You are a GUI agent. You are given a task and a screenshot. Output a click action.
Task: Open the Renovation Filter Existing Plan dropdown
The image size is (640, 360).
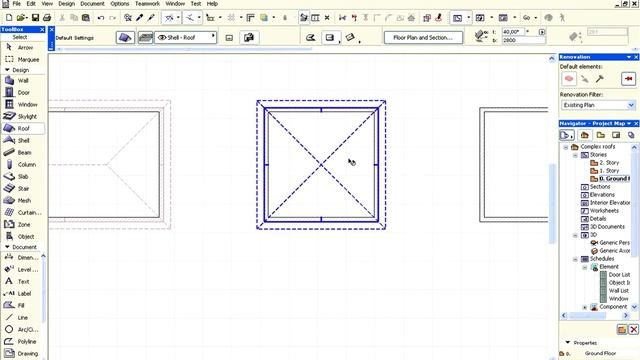[x=598, y=105]
